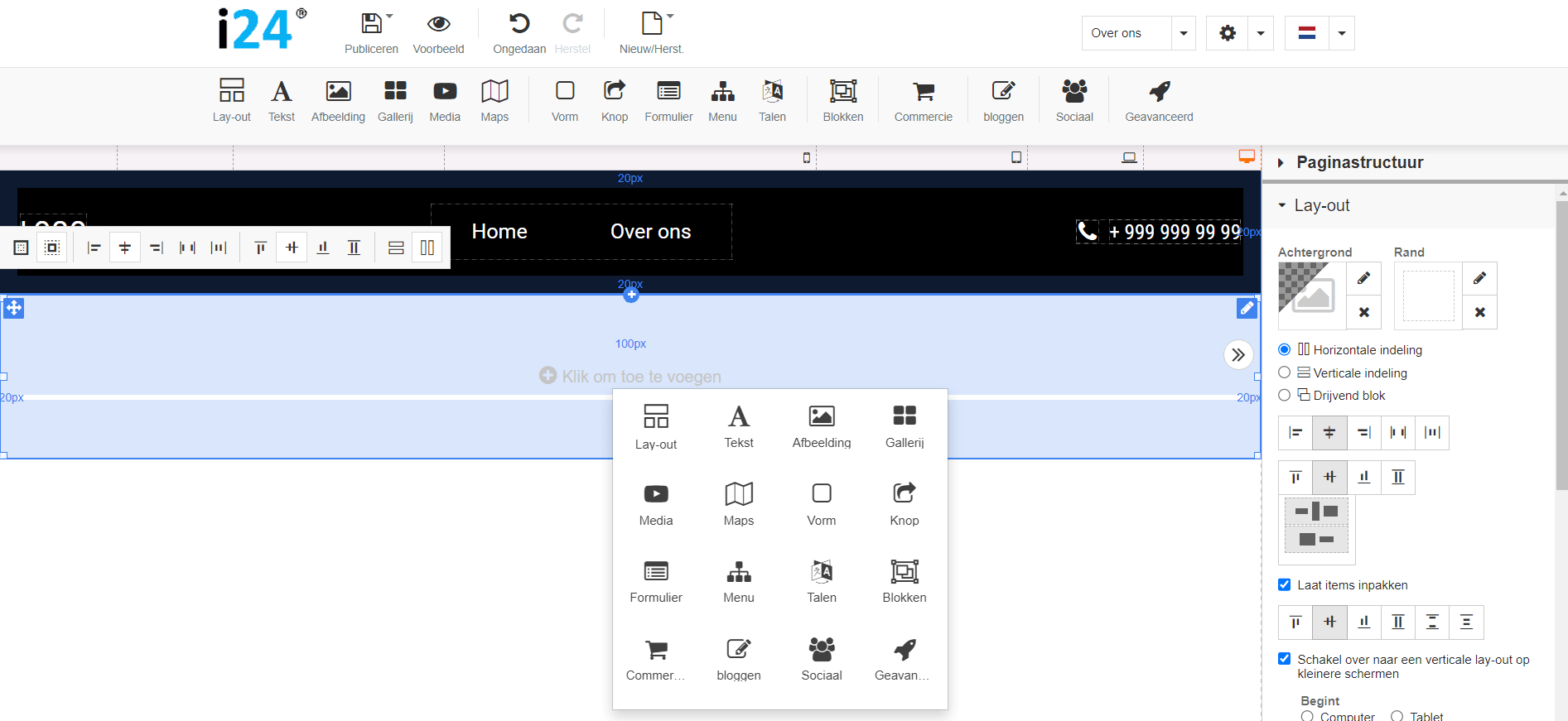Pick Formulier in the popup add menu
Image resolution: width=1568 pixels, height=721 pixels.
[x=656, y=581]
